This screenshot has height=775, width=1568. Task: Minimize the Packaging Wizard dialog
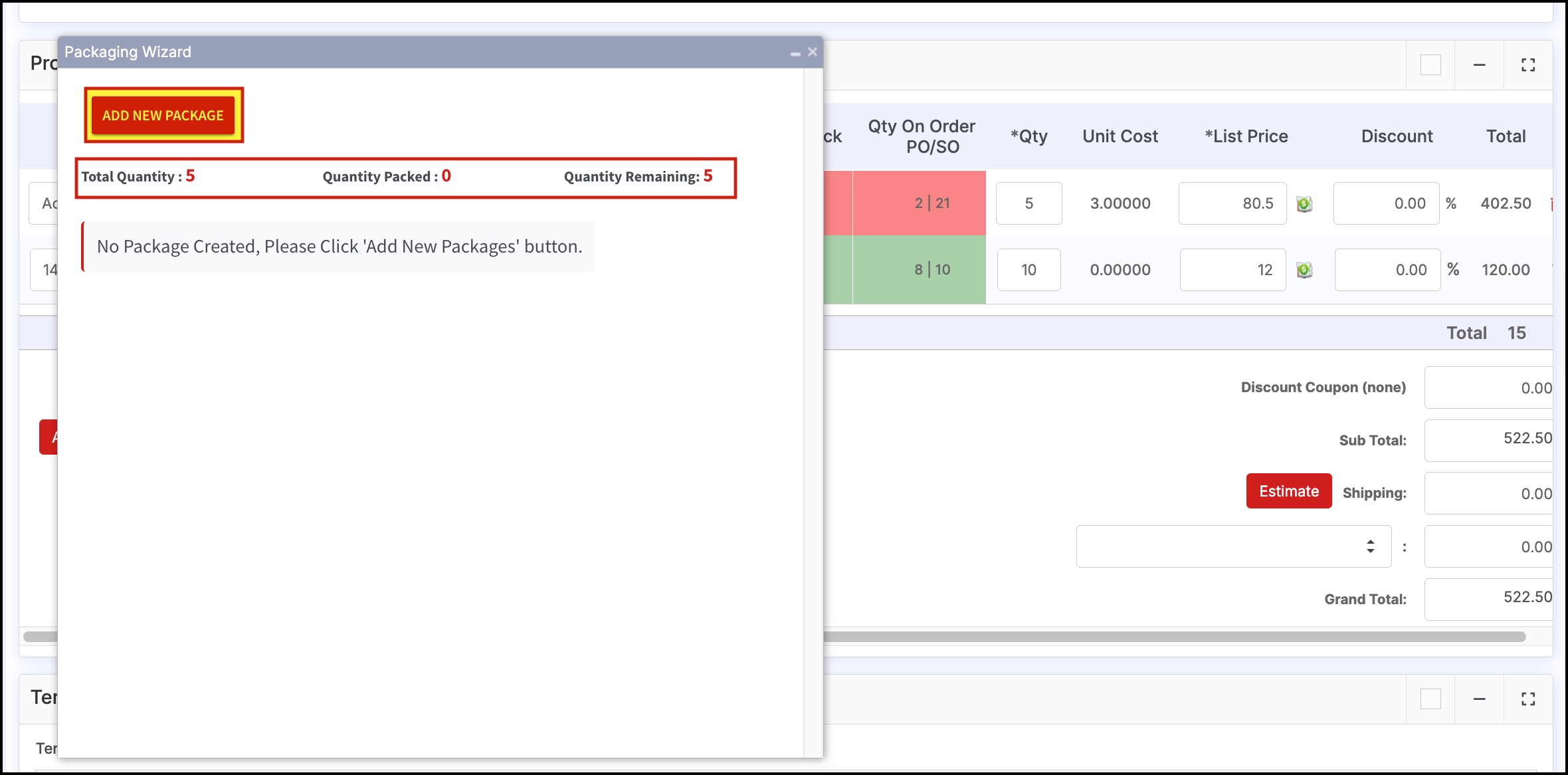[795, 53]
